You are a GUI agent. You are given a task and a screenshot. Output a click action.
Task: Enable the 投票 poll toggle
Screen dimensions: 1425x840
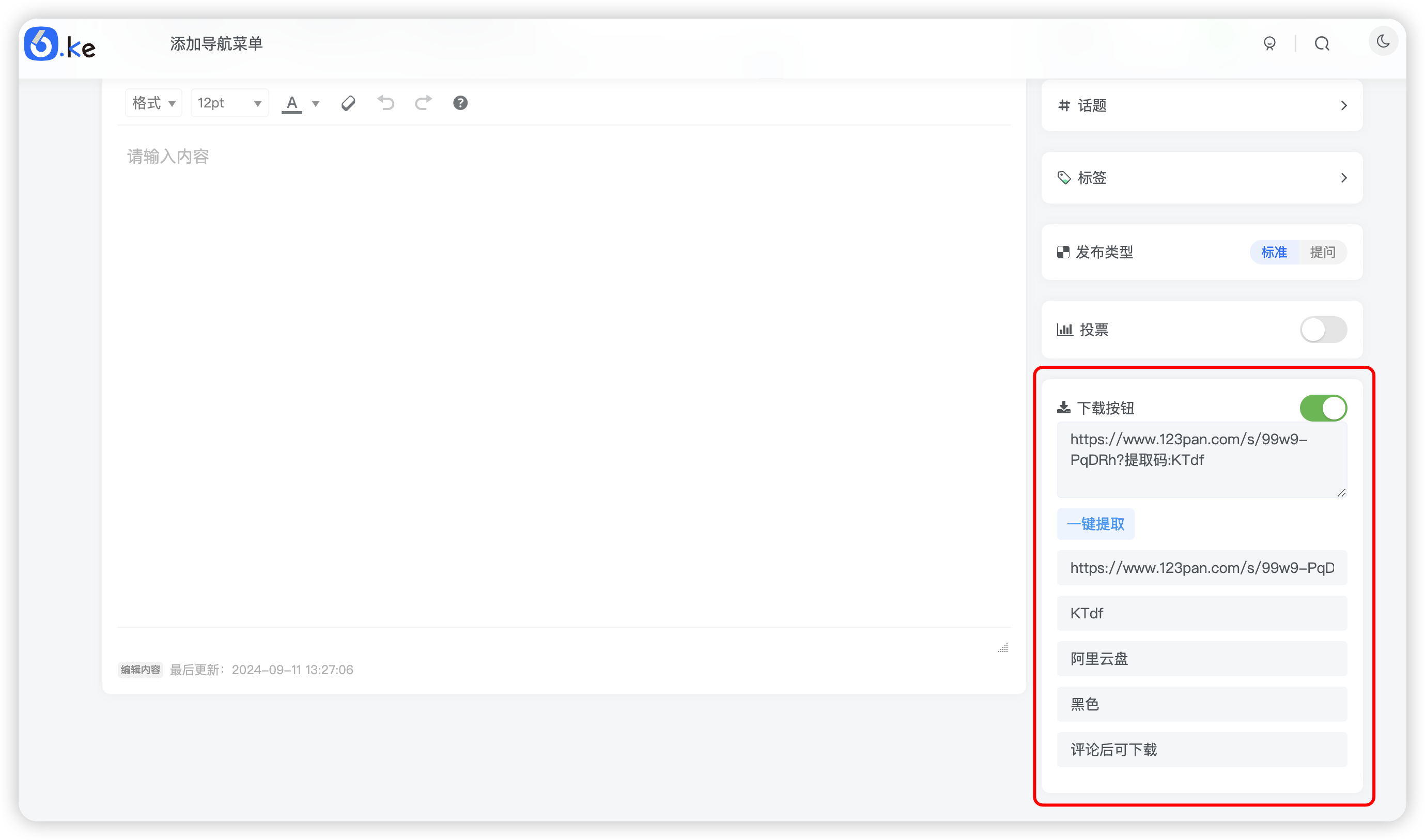point(1323,330)
